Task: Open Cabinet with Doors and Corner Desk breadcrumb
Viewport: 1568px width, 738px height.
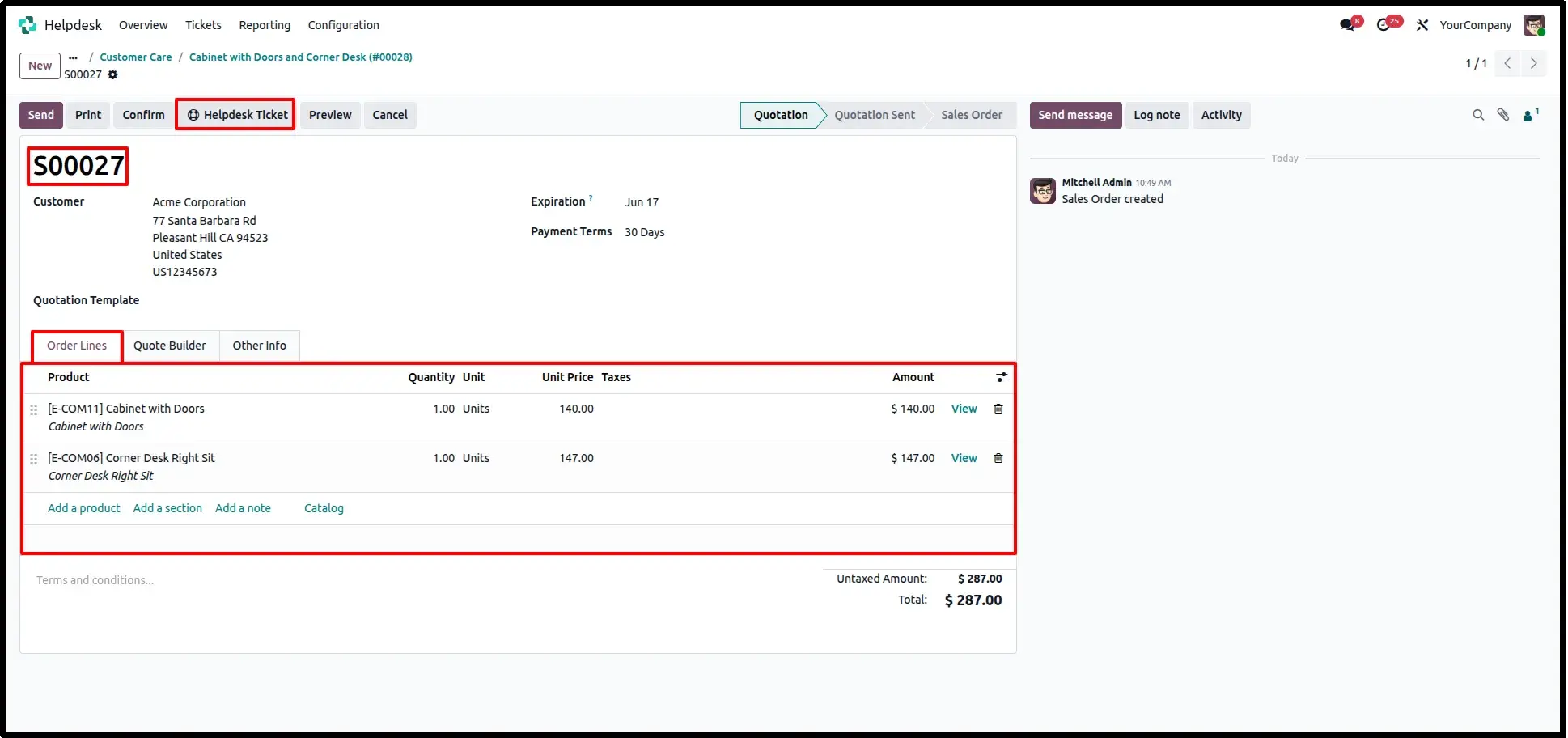Action: [x=301, y=57]
